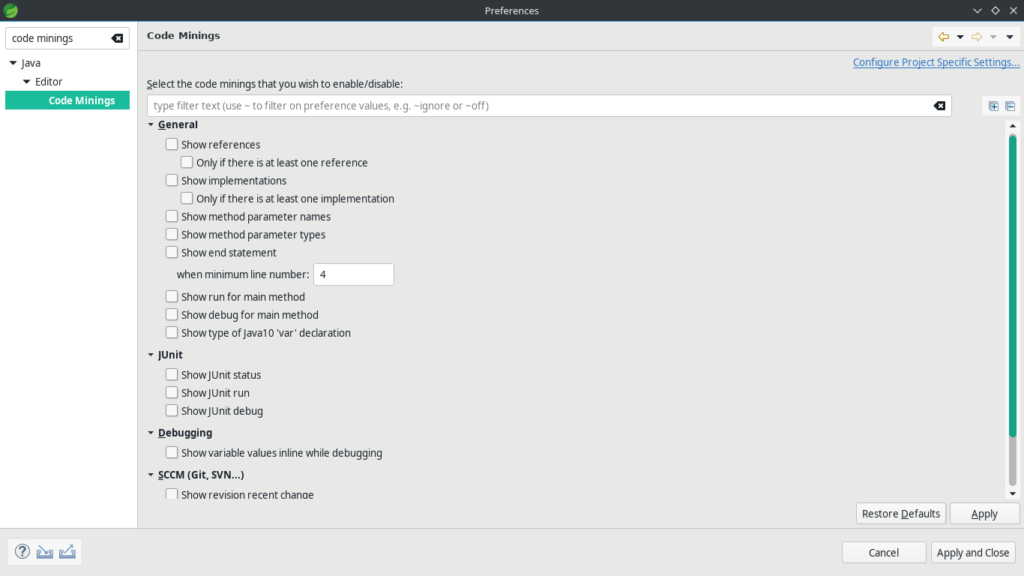The height and width of the screenshot is (576, 1024).
Task: Collapse all code mining sections
Action: click(x=1010, y=106)
